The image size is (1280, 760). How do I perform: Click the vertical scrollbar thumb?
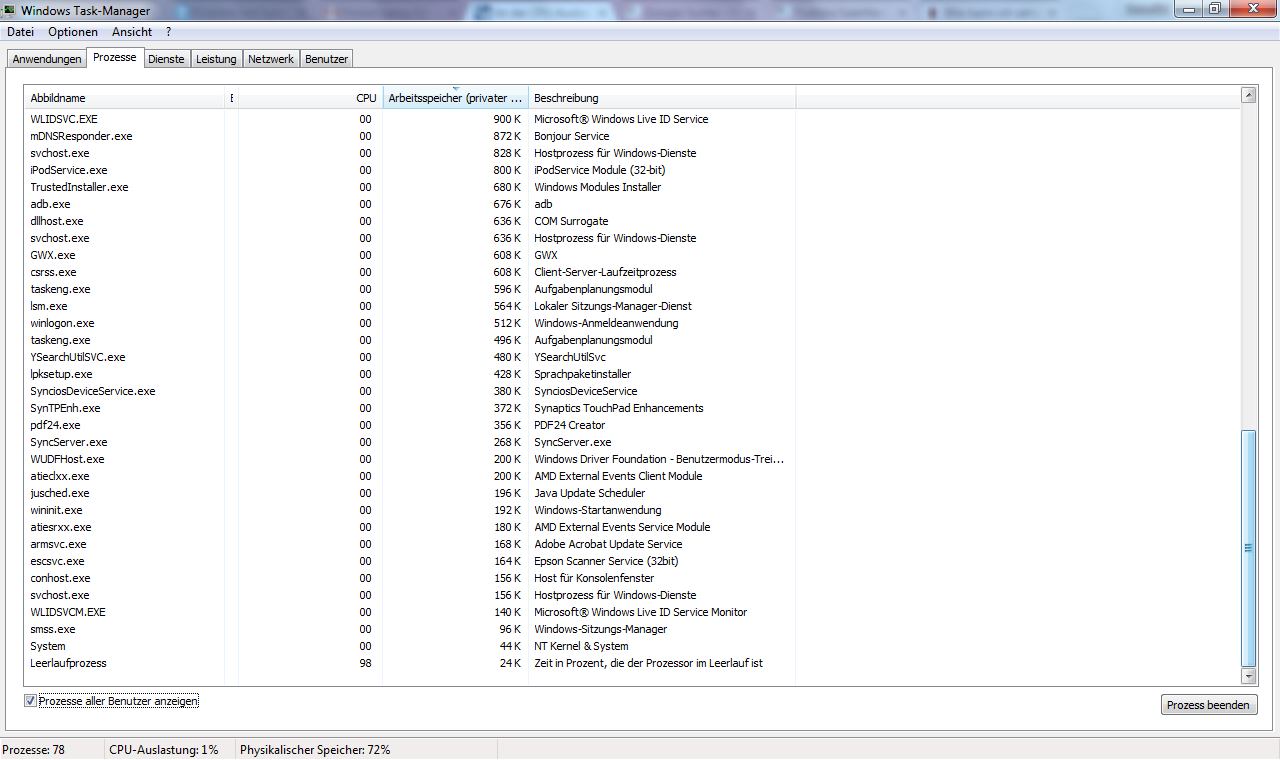click(x=1248, y=548)
